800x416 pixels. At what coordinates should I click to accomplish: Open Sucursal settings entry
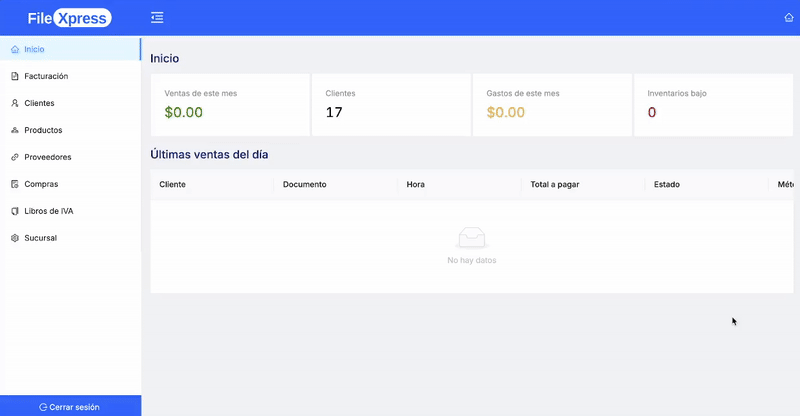click(70, 238)
